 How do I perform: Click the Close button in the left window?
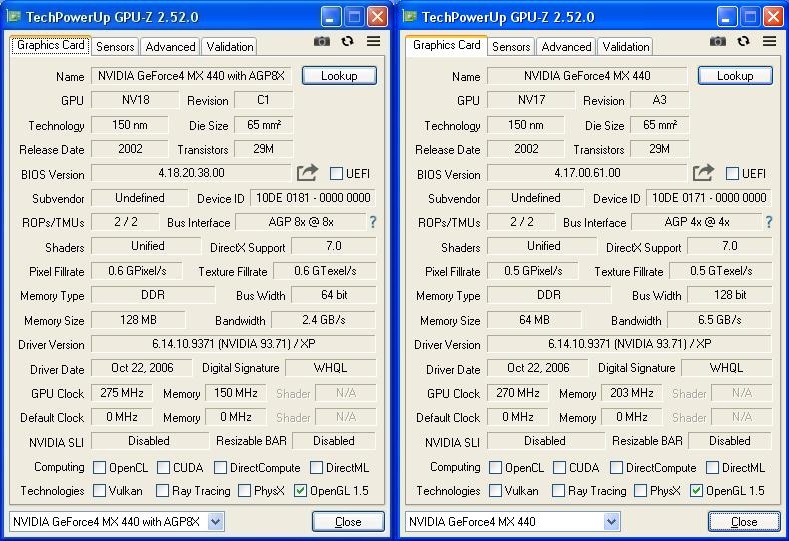[x=348, y=521]
